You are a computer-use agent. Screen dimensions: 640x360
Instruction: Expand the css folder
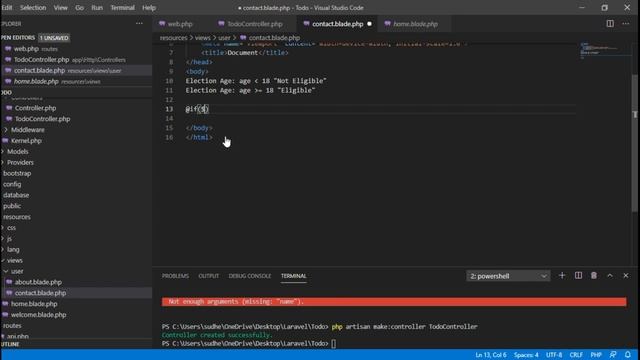coord(76,228)
